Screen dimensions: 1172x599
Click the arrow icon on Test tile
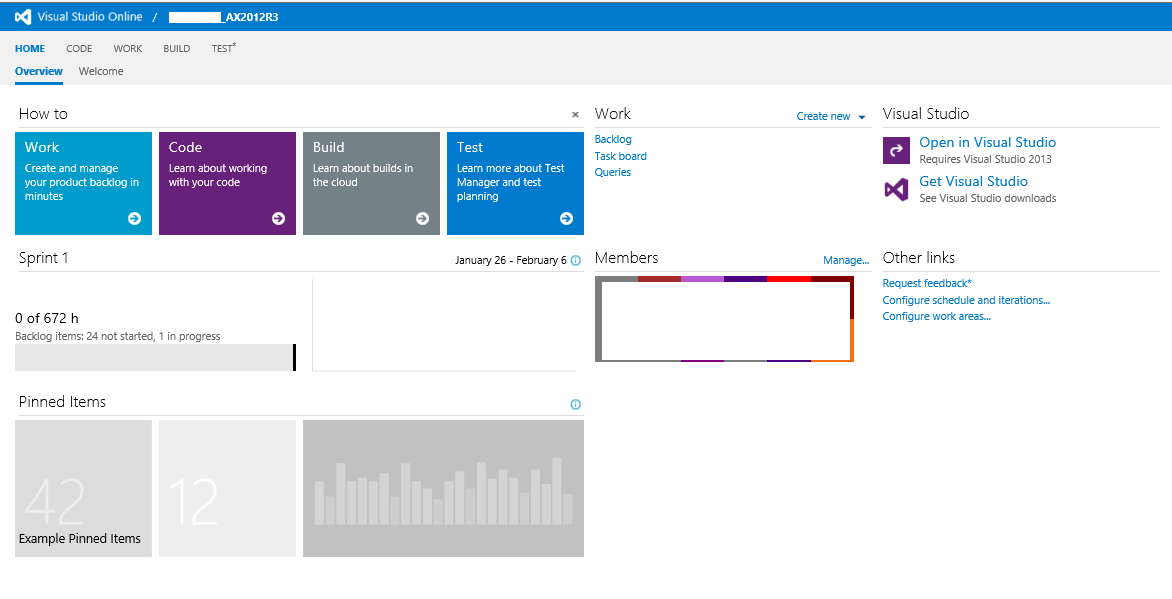point(566,218)
